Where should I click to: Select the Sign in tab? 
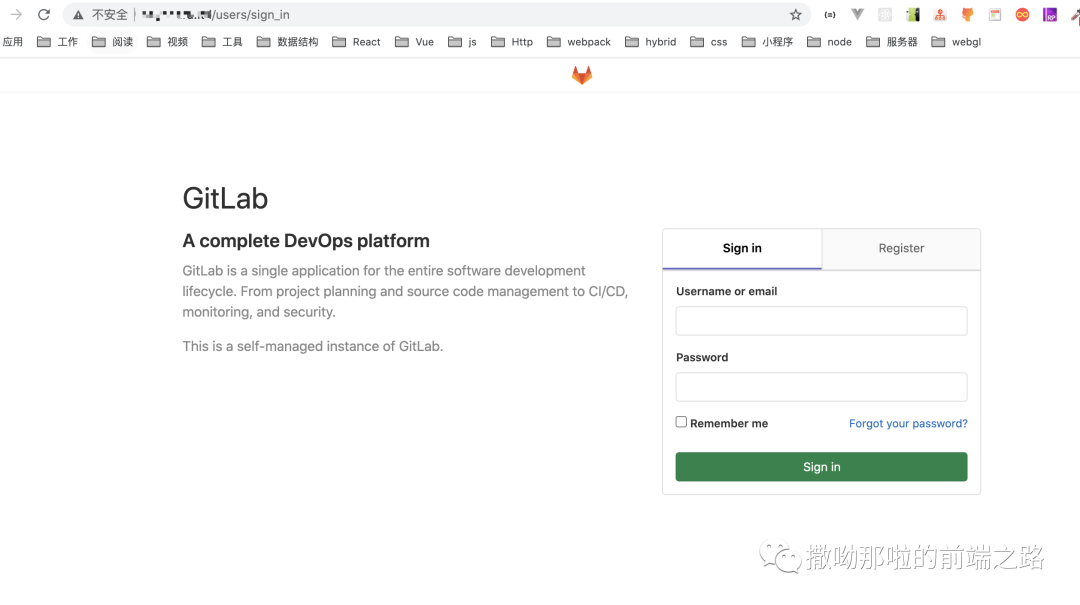pyautogui.click(x=742, y=248)
